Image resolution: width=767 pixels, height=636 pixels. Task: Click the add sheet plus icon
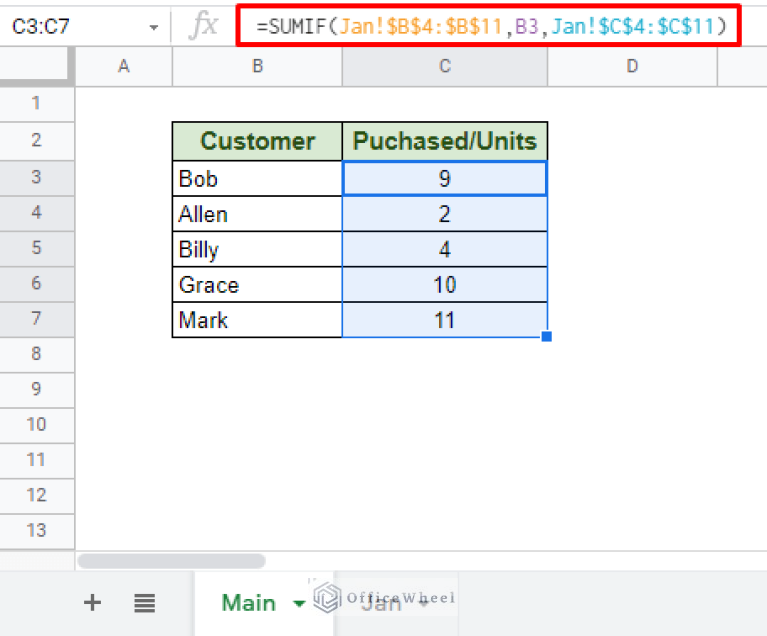(x=92, y=602)
